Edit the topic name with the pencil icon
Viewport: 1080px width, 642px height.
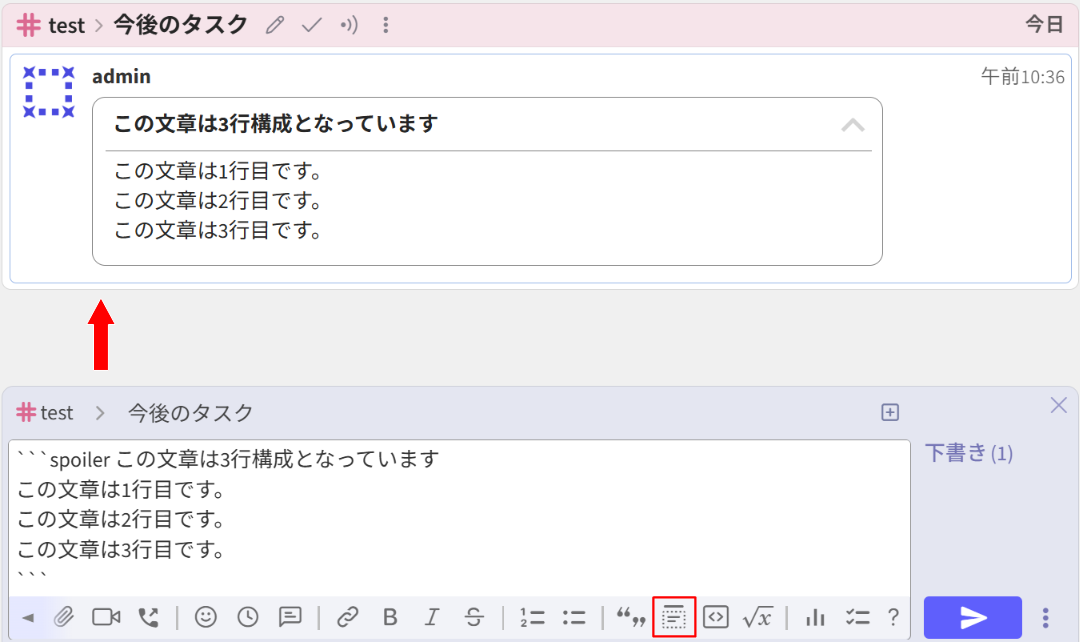click(275, 24)
